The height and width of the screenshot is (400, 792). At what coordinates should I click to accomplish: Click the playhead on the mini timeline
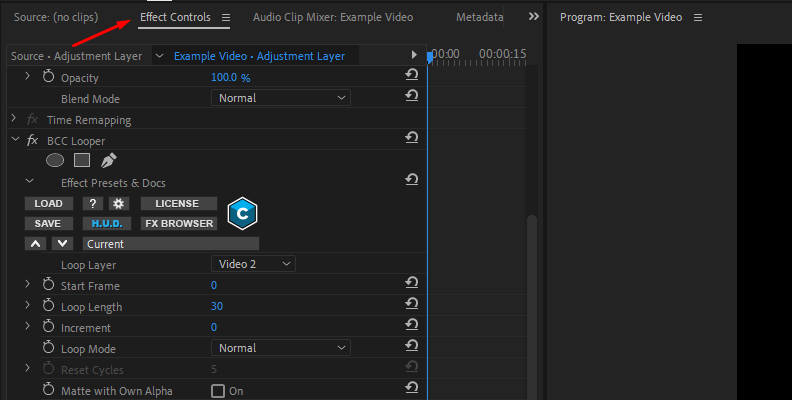[x=429, y=56]
